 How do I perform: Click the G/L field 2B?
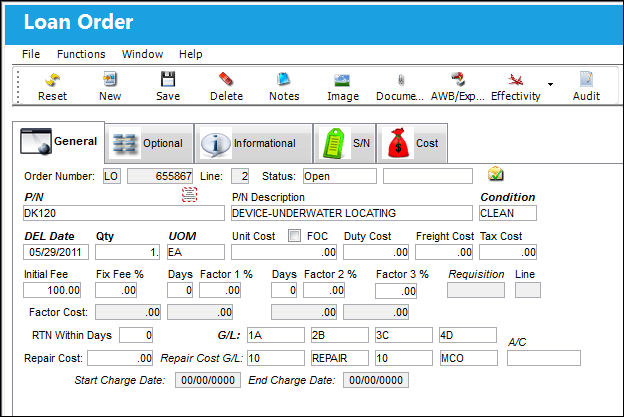[340, 335]
